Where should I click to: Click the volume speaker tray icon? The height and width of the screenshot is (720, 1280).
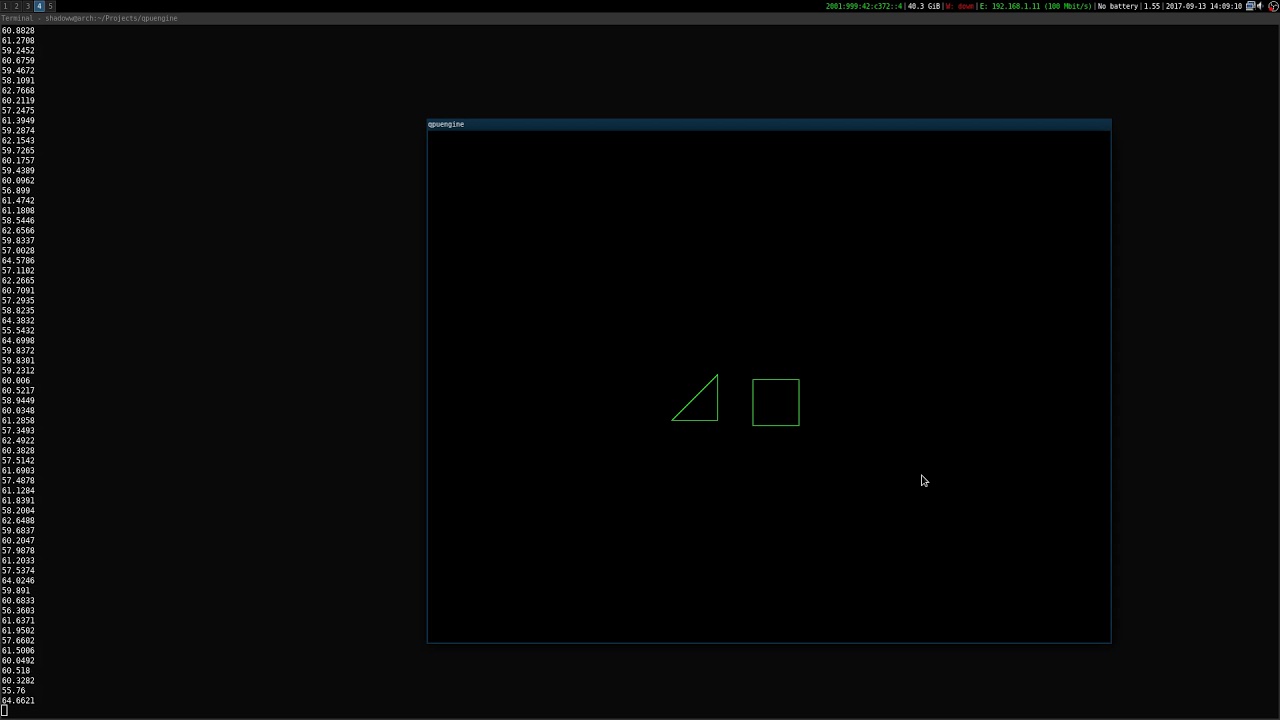1261,6
